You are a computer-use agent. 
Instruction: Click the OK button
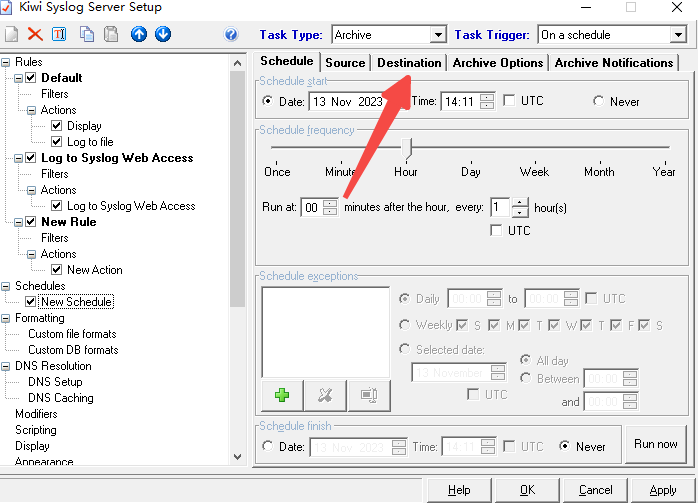point(528,490)
